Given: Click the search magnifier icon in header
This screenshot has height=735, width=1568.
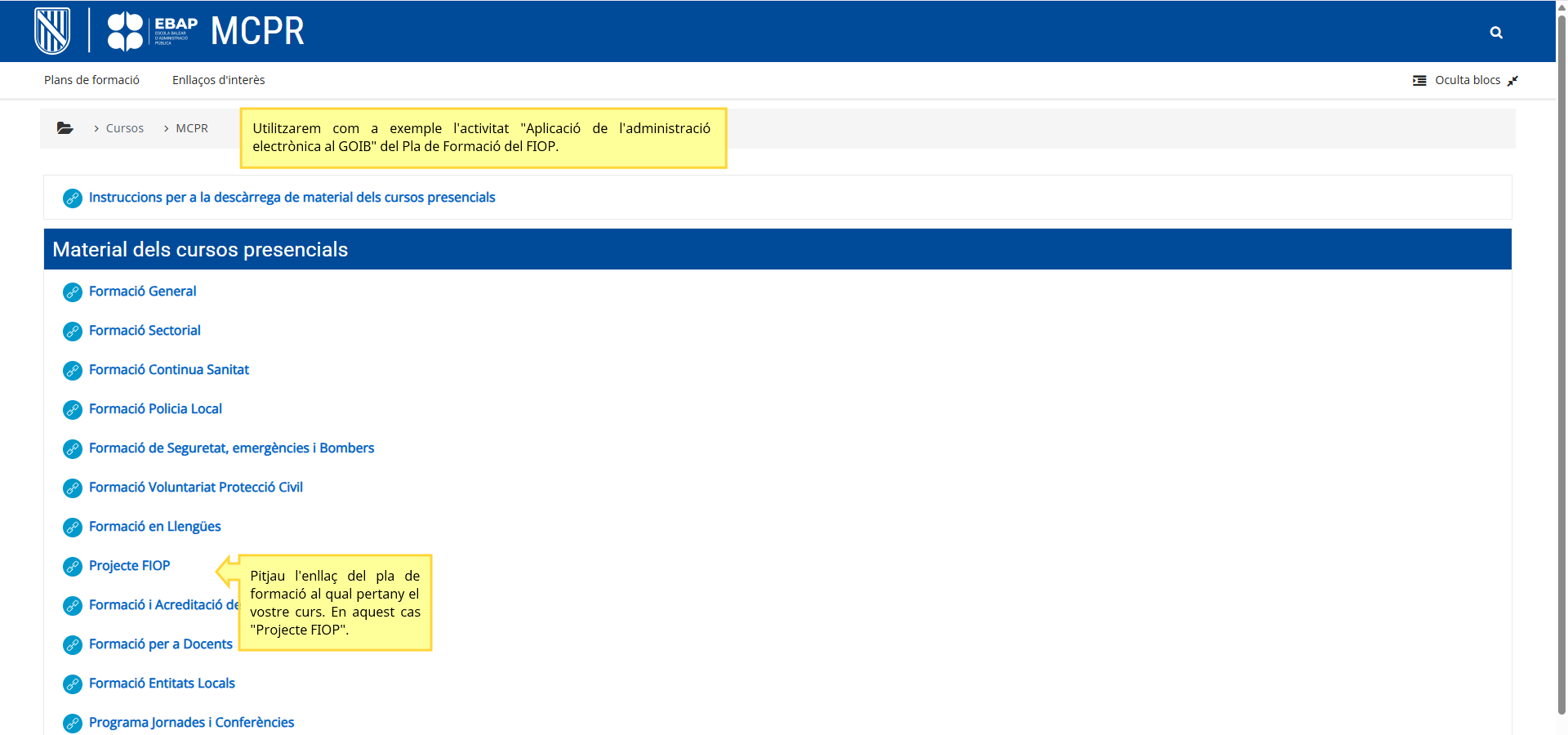Looking at the screenshot, I should (x=1496, y=33).
